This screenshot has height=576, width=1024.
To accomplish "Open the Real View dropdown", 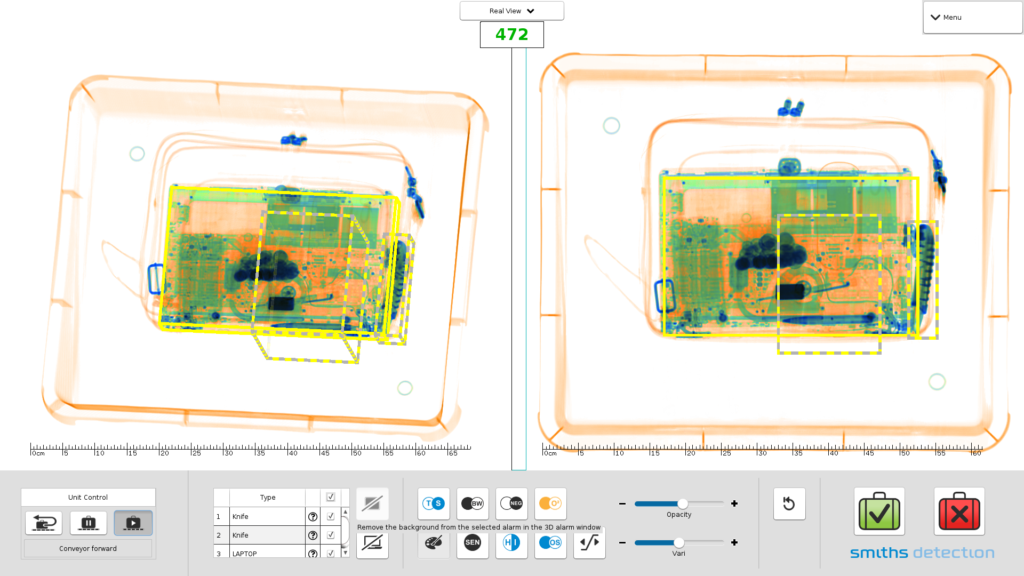I will [512, 11].
